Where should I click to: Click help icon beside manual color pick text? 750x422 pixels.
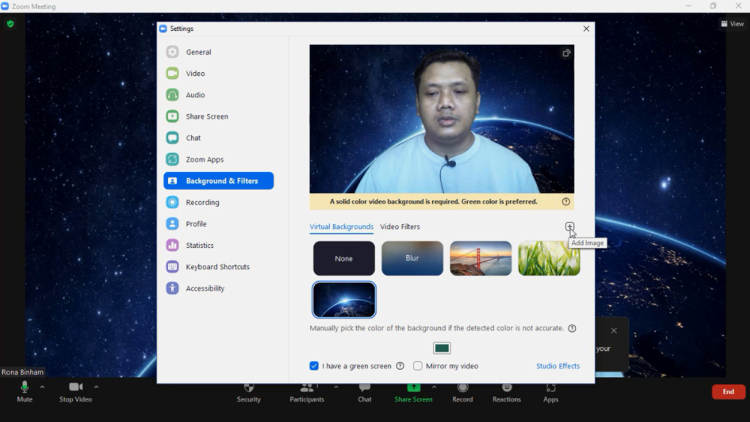coord(572,328)
